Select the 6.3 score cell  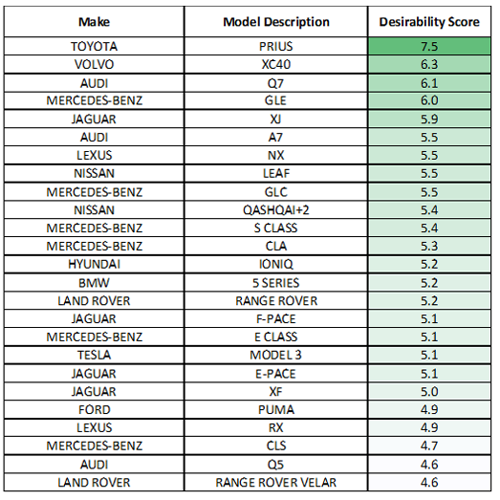[429, 64]
